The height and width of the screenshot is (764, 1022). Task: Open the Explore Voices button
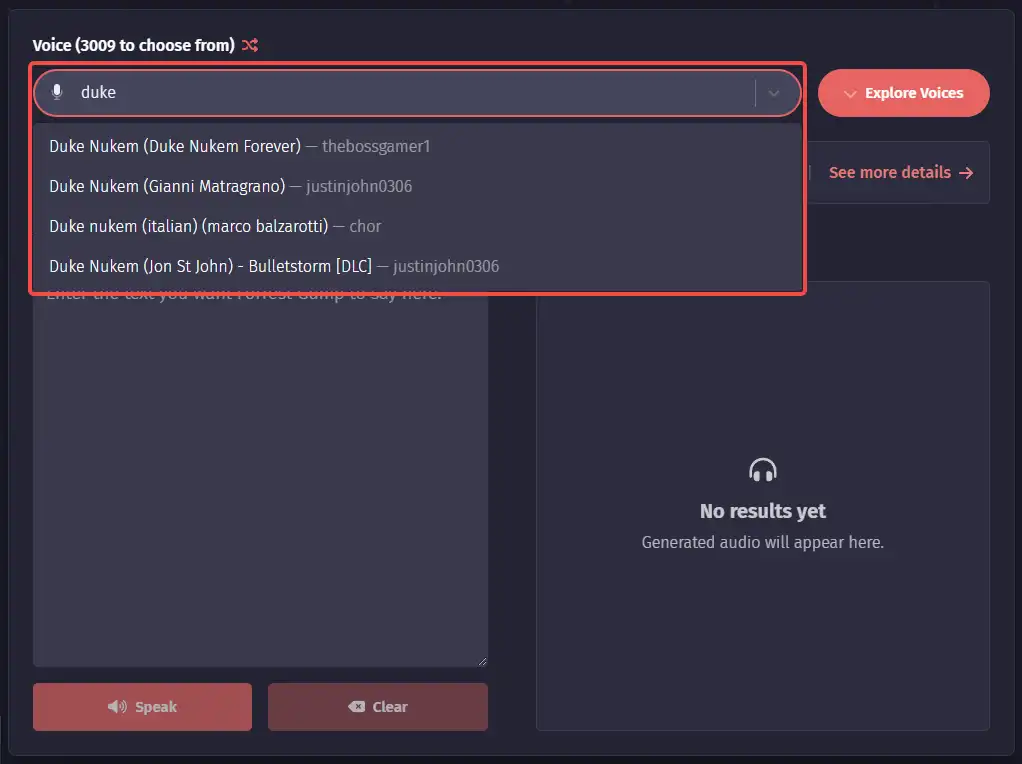click(x=903, y=93)
